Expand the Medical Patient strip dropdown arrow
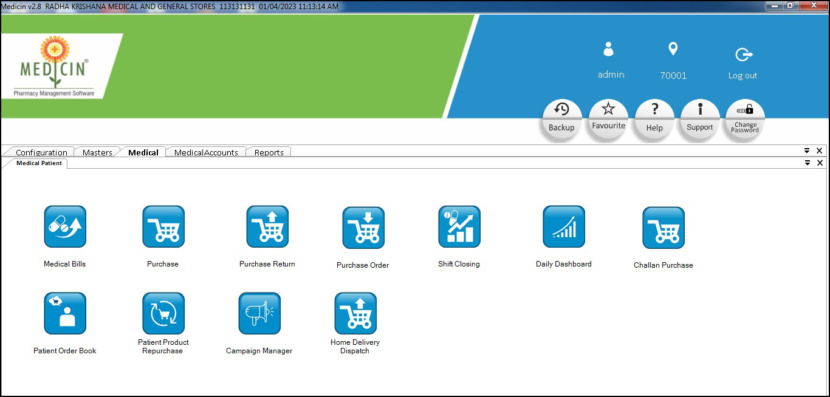 coord(807,163)
